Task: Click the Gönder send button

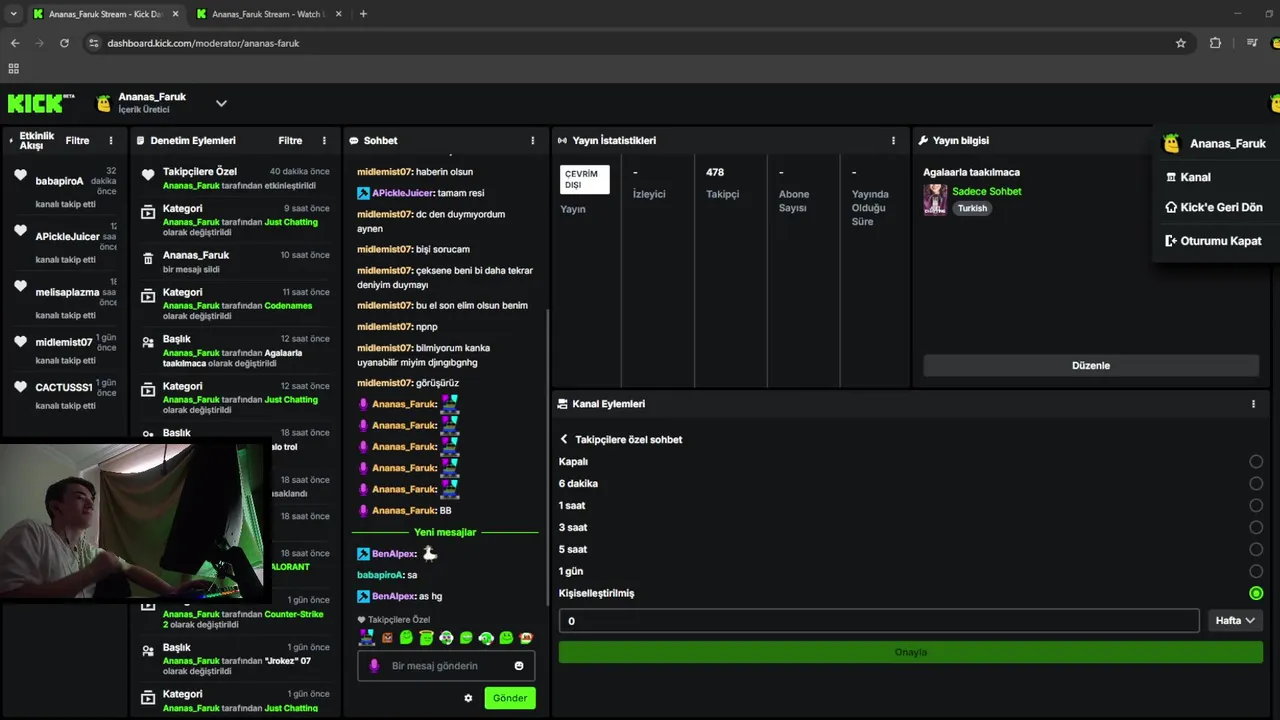Action: pyautogui.click(x=509, y=698)
